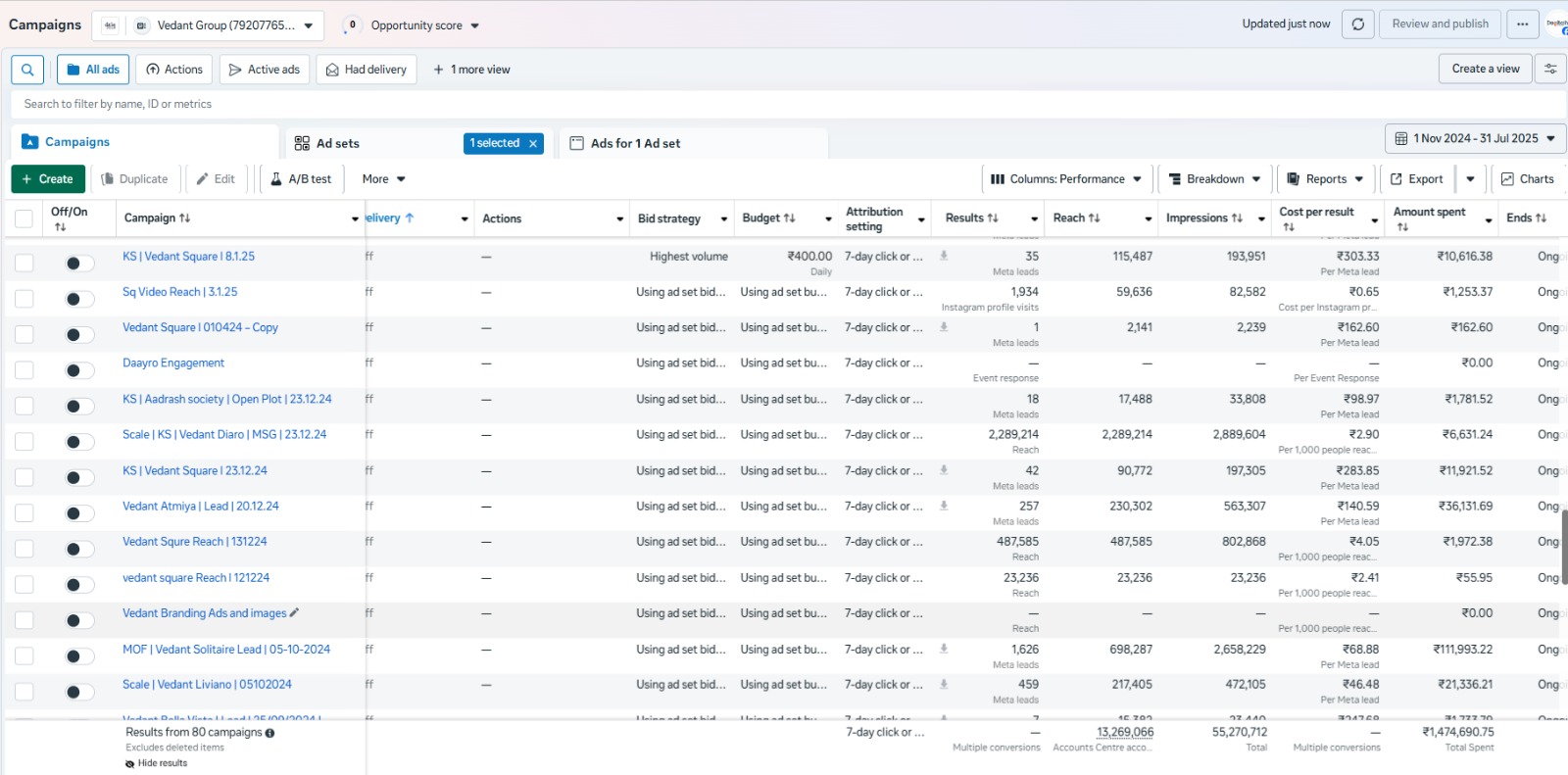Open the three-dot more options menu

pos(1522,24)
